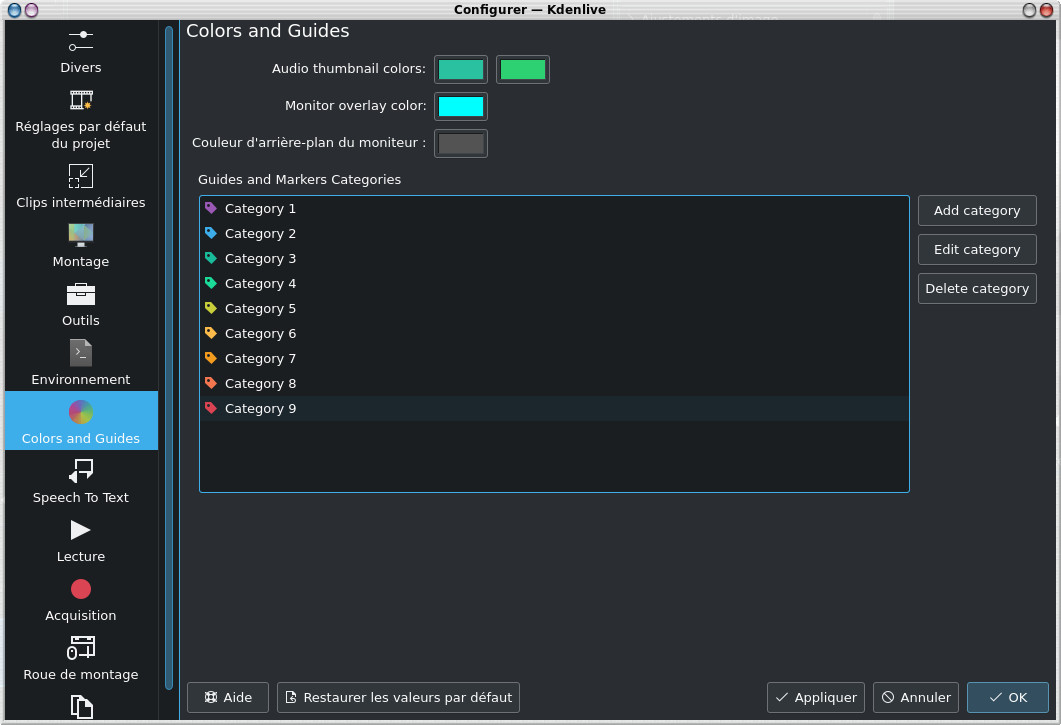Click the Divers label in sidebar

[81, 68]
